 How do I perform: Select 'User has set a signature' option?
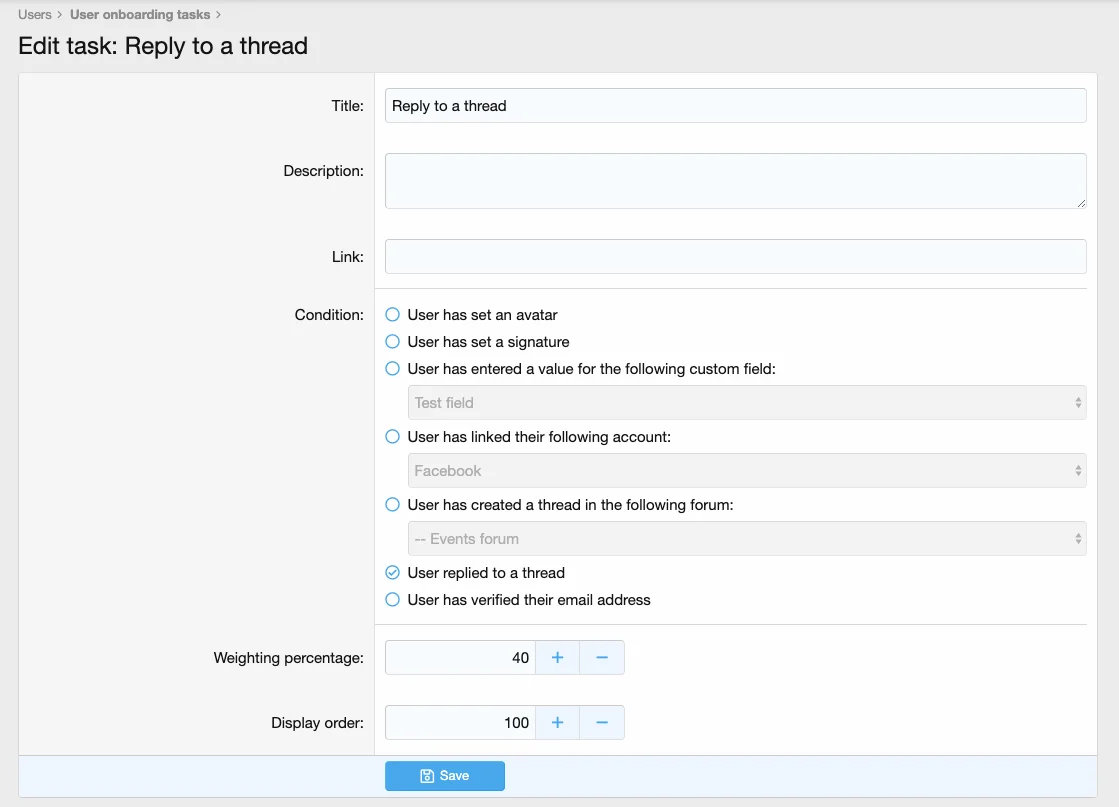(x=393, y=342)
